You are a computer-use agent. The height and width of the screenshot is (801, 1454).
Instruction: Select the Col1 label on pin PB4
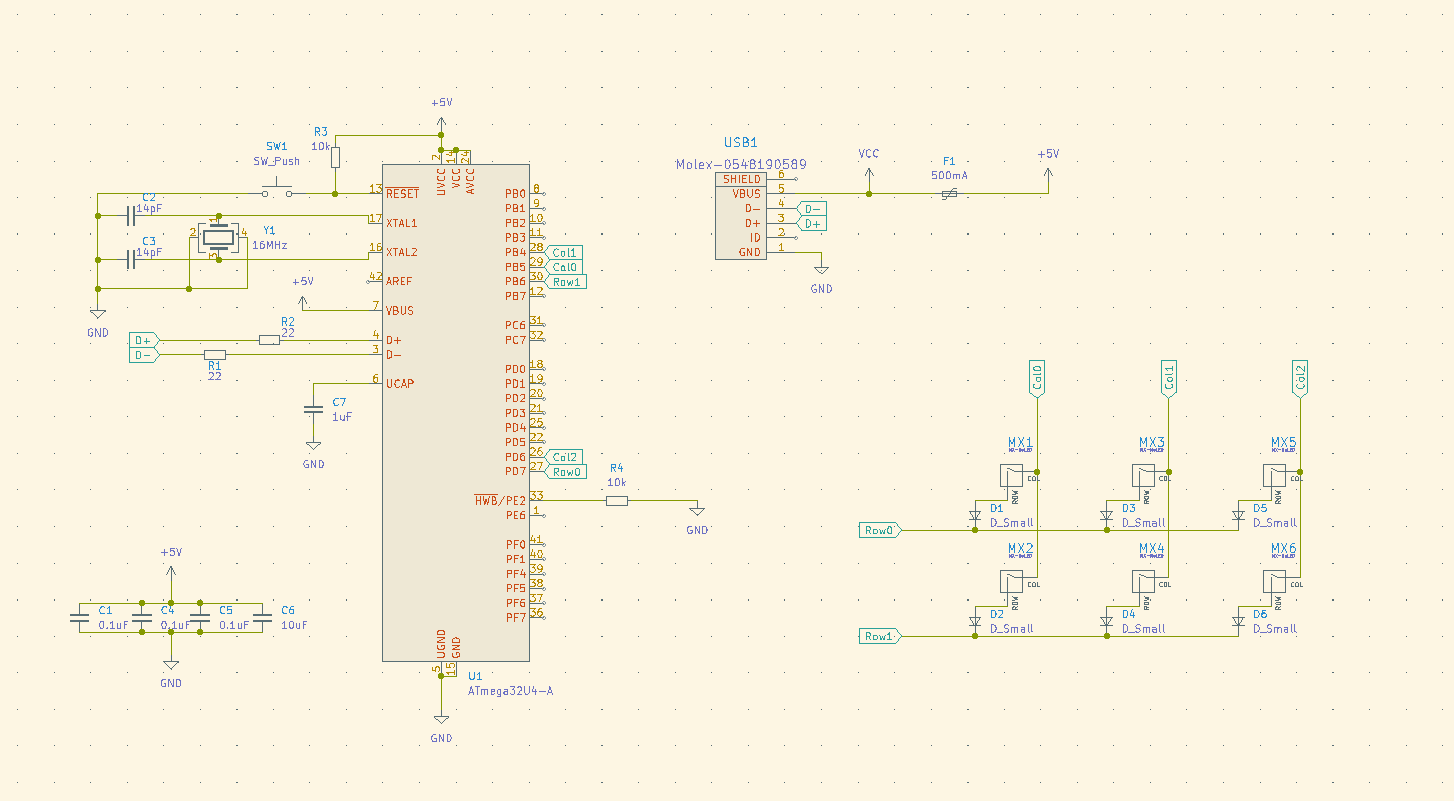click(563, 253)
